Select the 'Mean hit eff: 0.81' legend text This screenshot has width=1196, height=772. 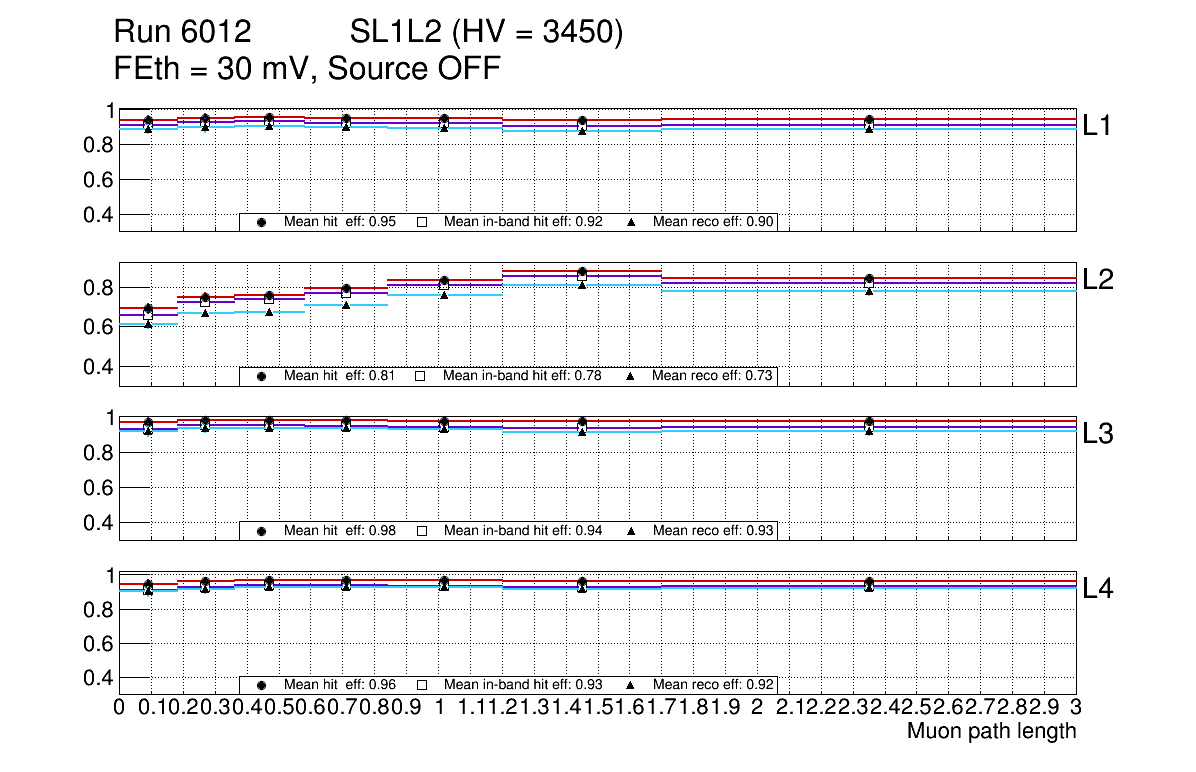[340, 376]
